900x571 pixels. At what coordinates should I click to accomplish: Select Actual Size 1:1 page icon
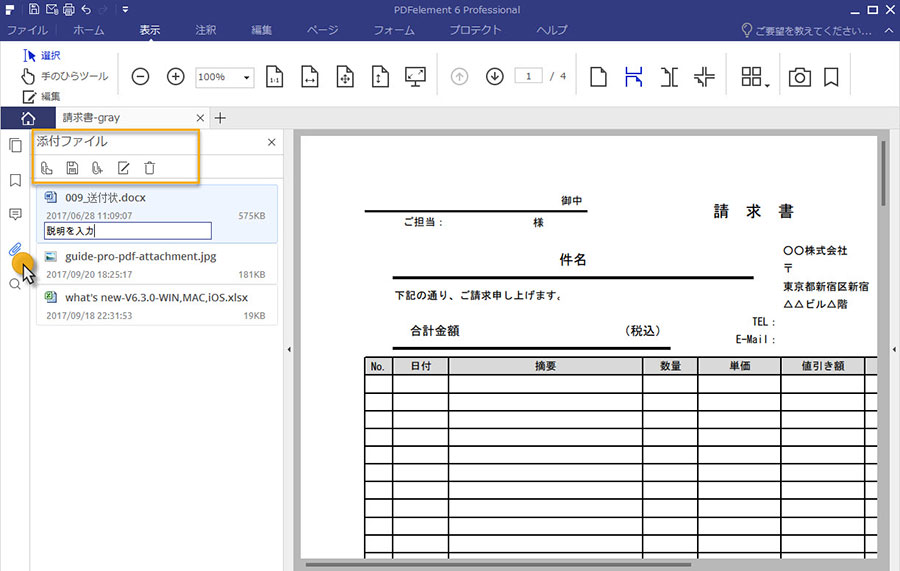(274, 76)
